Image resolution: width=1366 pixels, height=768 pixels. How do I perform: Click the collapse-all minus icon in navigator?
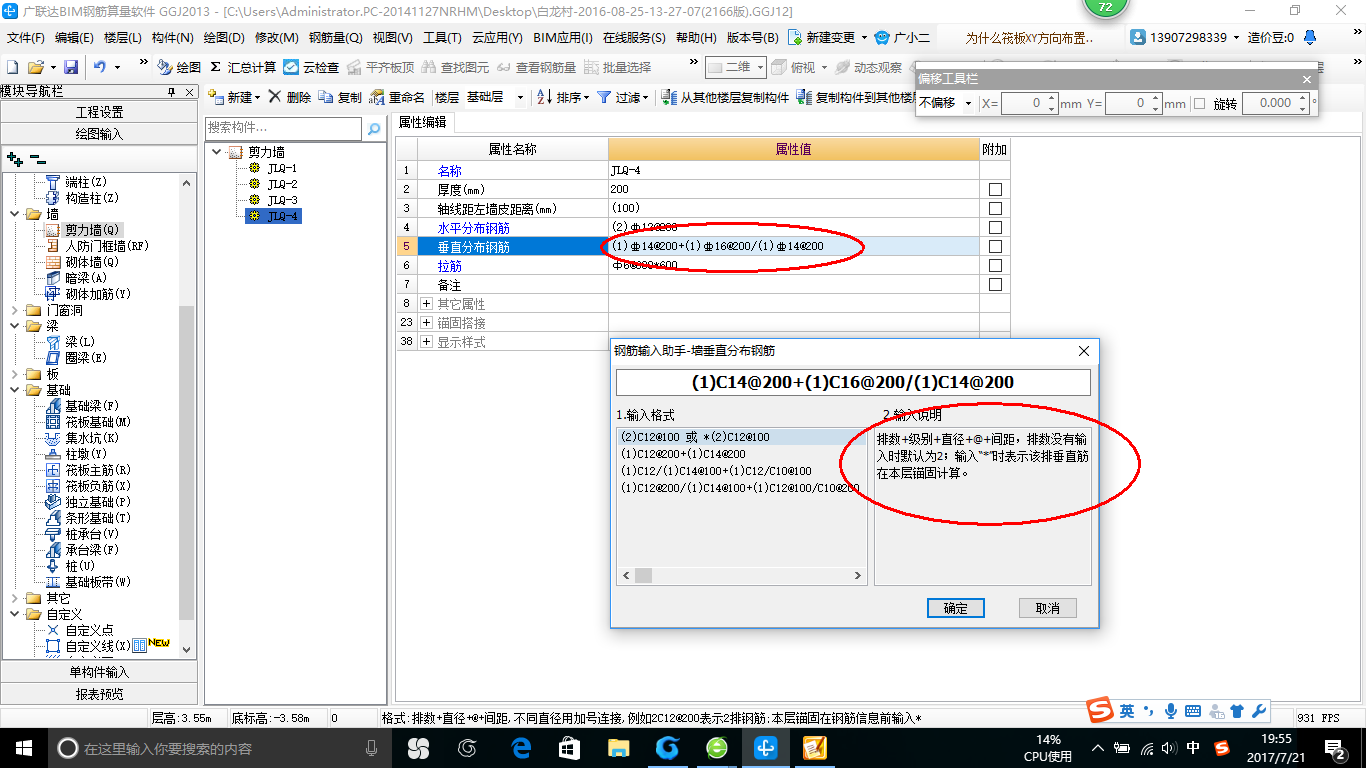tap(37, 158)
